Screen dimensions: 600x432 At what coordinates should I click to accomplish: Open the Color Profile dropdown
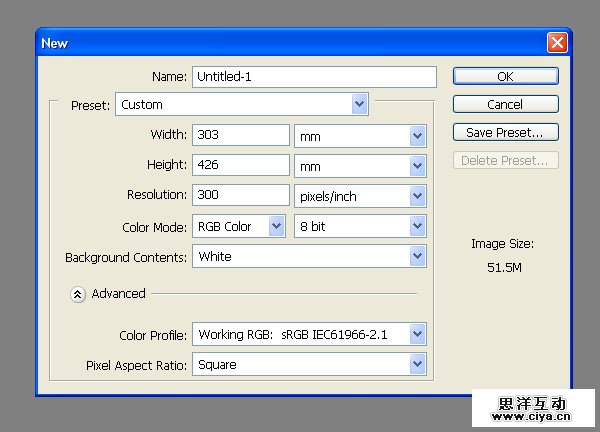(309, 334)
